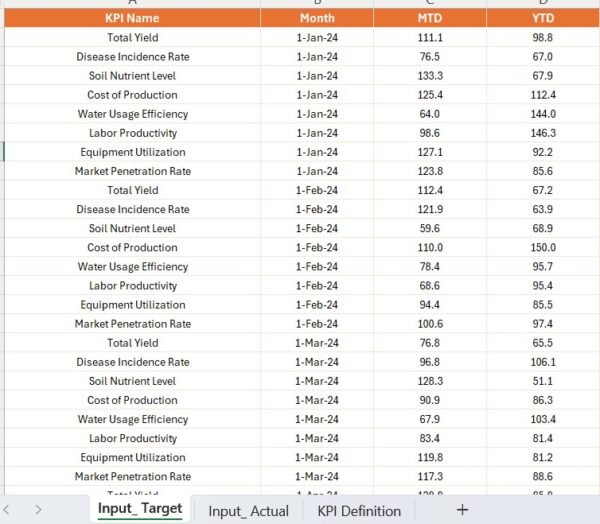Open the KPI Definition sheet tab
This screenshot has width=600, height=524.
click(359, 511)
